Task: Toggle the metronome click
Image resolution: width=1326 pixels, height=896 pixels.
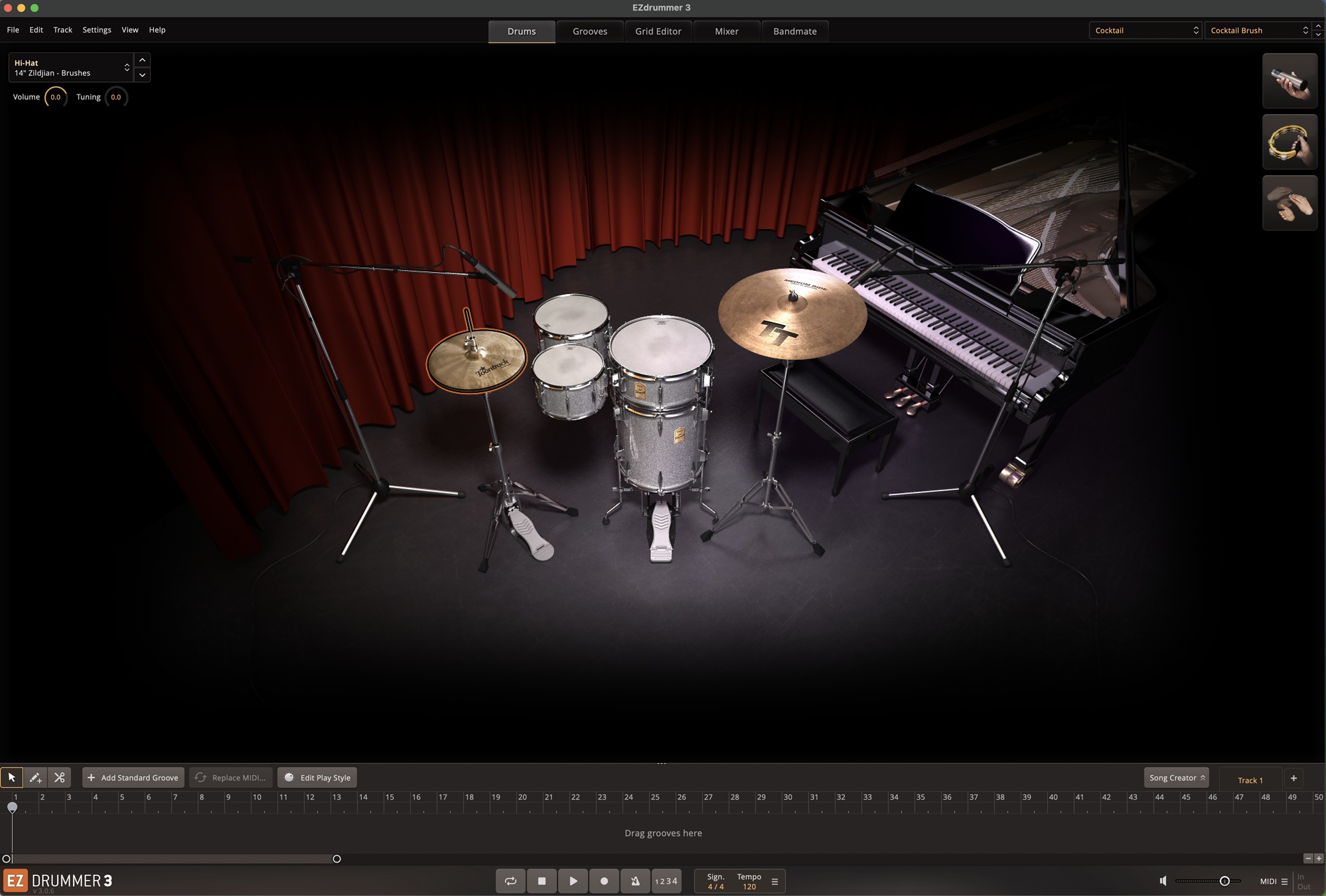Action: tap(635, 881)
